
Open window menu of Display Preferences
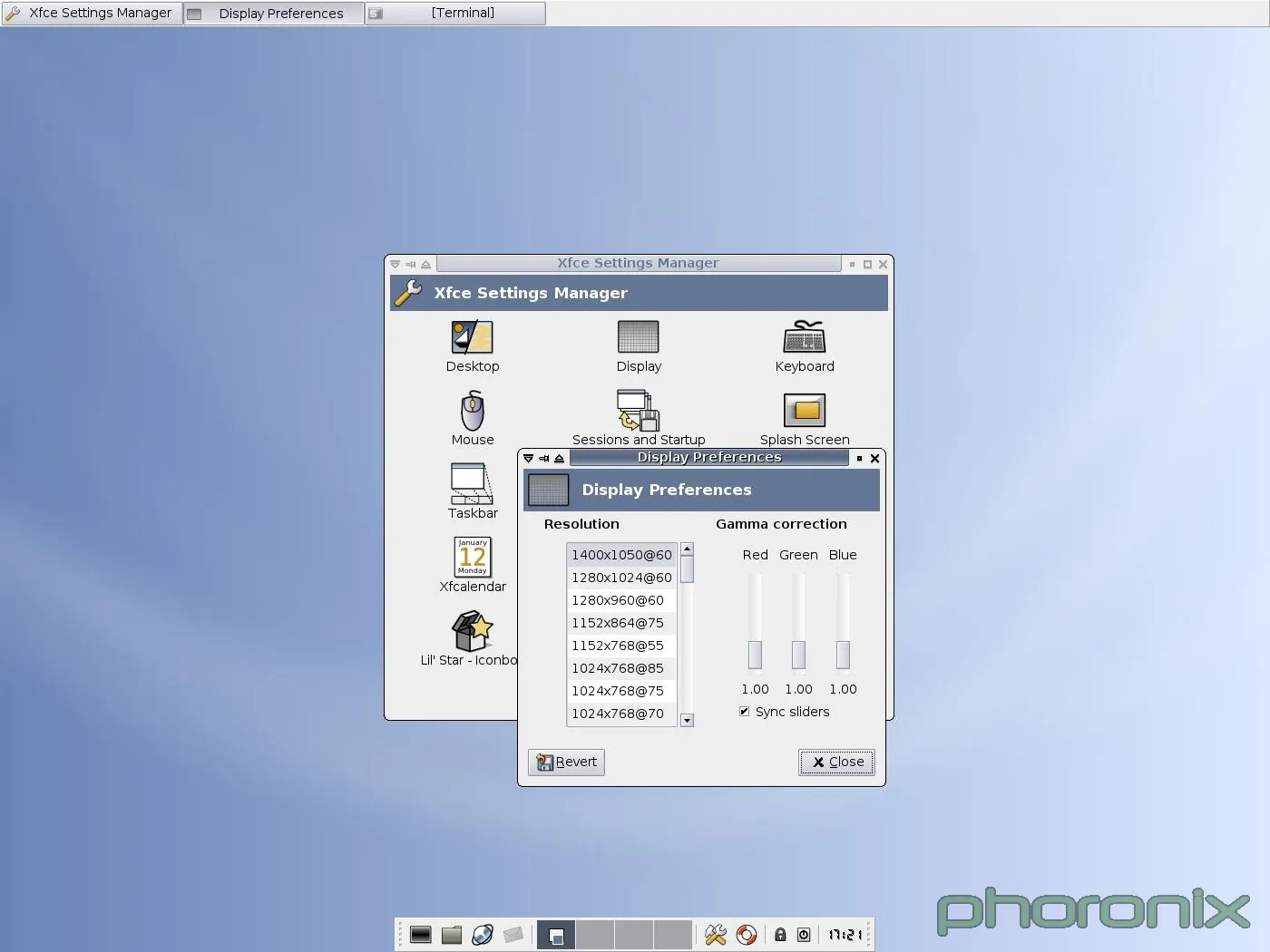point(529,459)
